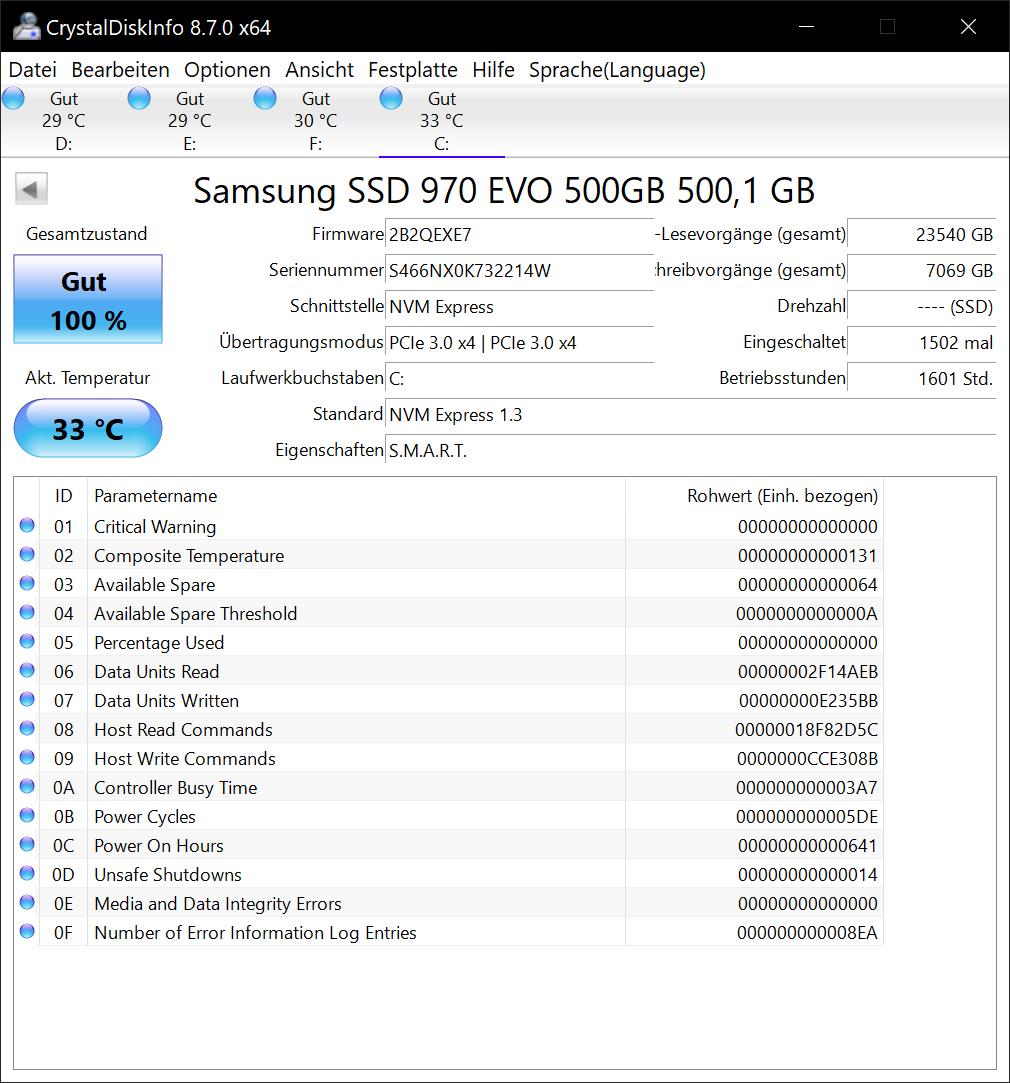The width and height of the screenshot is (1010, 1083).
Task: Select the Host Read Commands row name
Action: tap(183, 730)
